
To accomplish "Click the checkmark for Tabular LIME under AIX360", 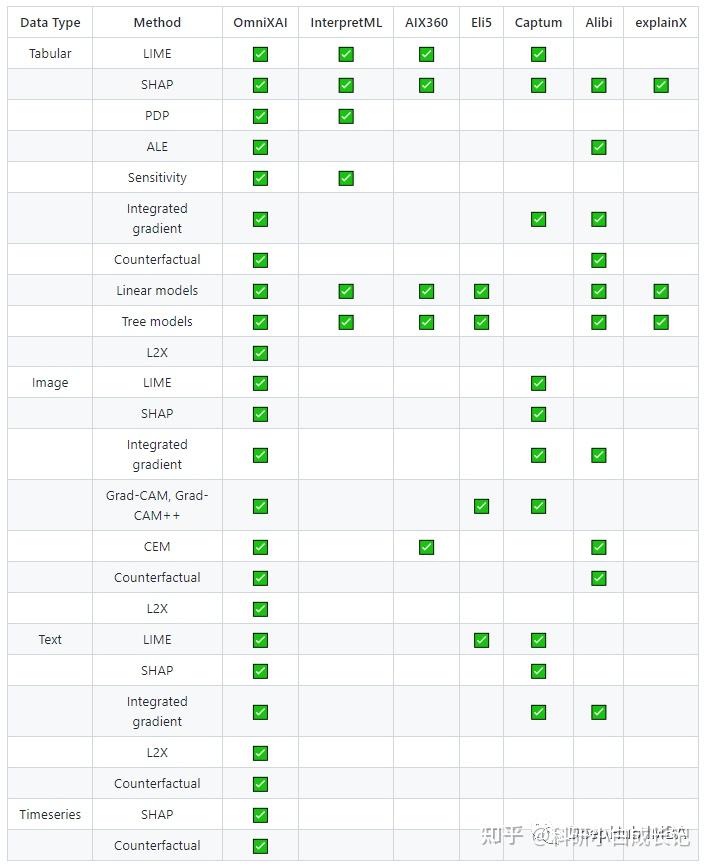I will point(426,54).
